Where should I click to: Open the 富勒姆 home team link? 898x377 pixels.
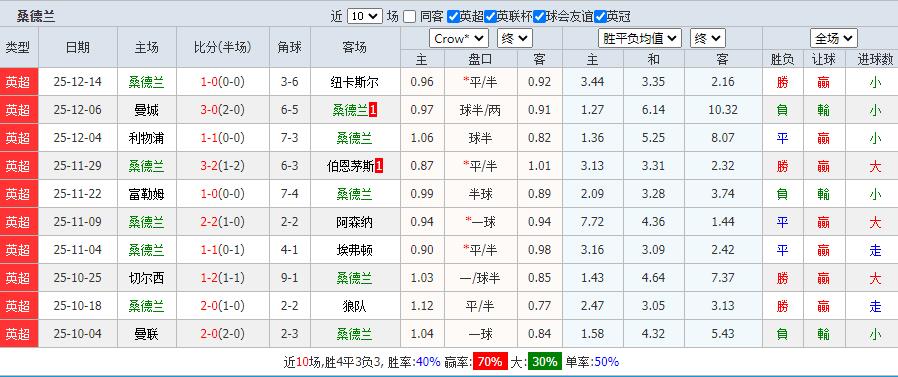147,194
